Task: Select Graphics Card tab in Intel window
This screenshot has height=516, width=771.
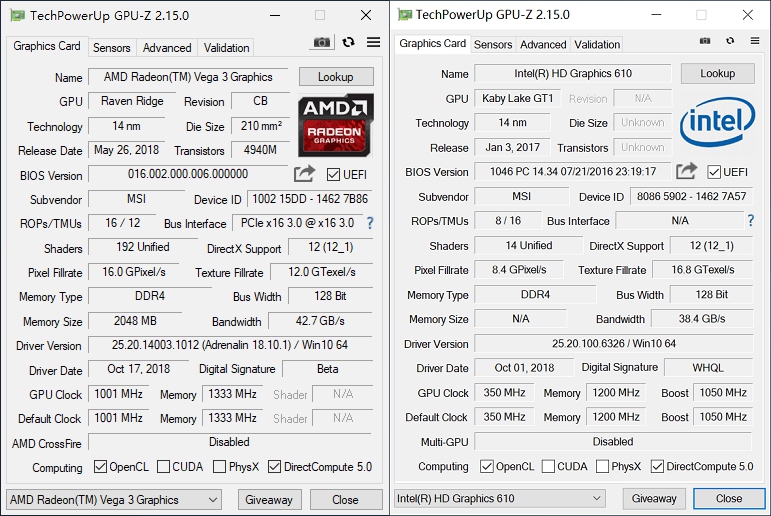Action: tap(432, 43)
